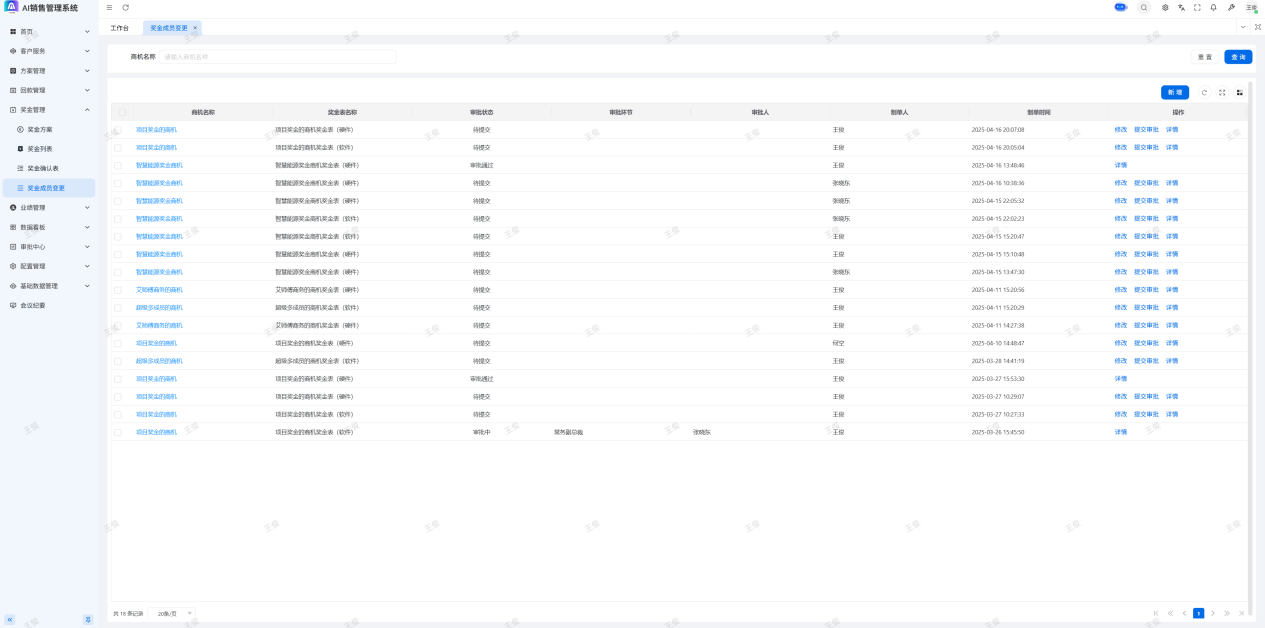Open the 20条/页 page size dropdown
The width and height of the screenshot is (1265, 628).
[x=175, y=613]
